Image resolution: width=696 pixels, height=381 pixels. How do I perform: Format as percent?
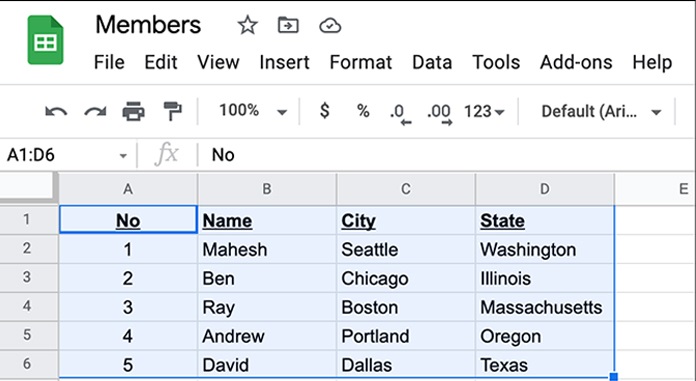(363, 111)
